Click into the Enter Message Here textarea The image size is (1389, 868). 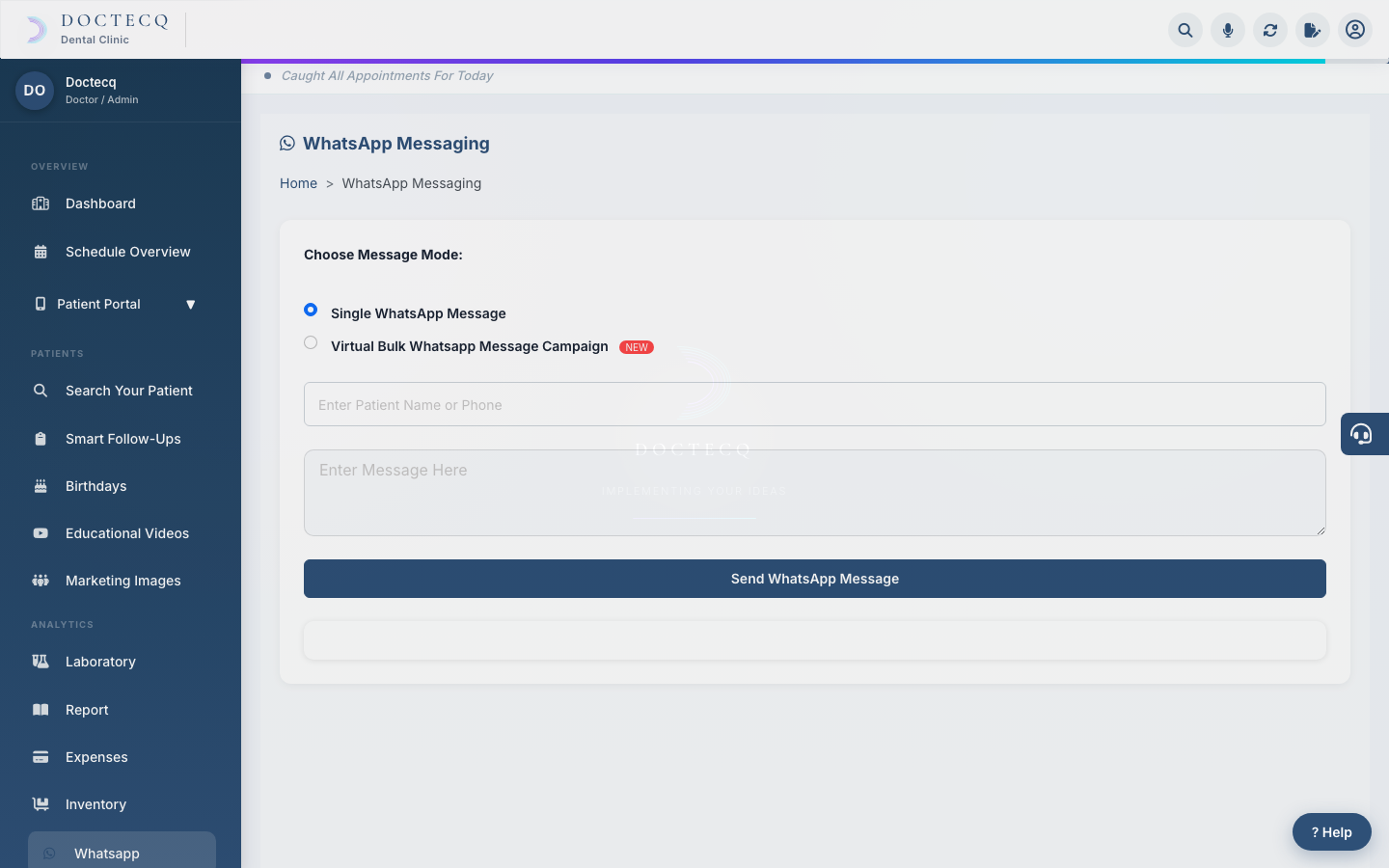pyautogui.click(x=815, y=493)
